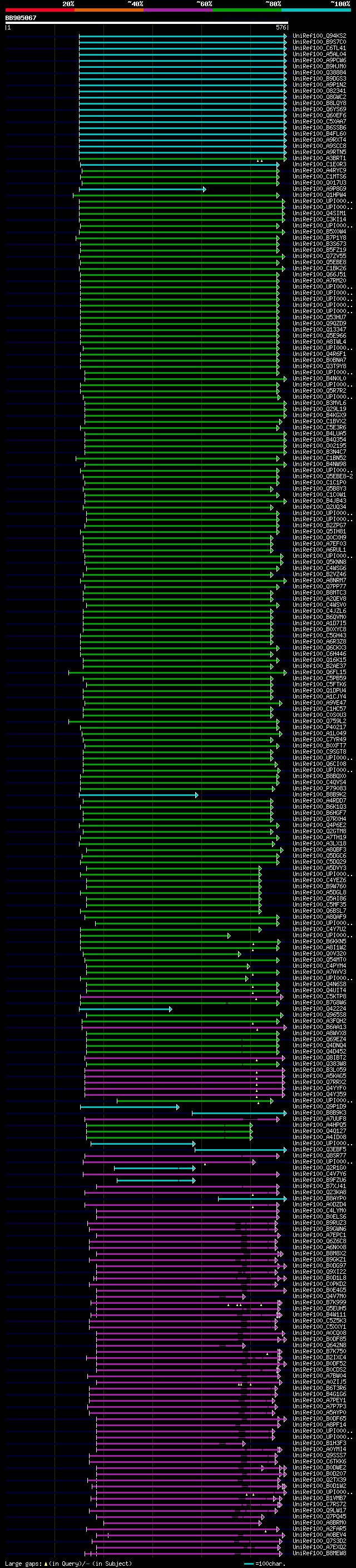Viewport: 356px width, 1568px height.
Task: Click the =100char. scale legend
Action: [265, 1563]
